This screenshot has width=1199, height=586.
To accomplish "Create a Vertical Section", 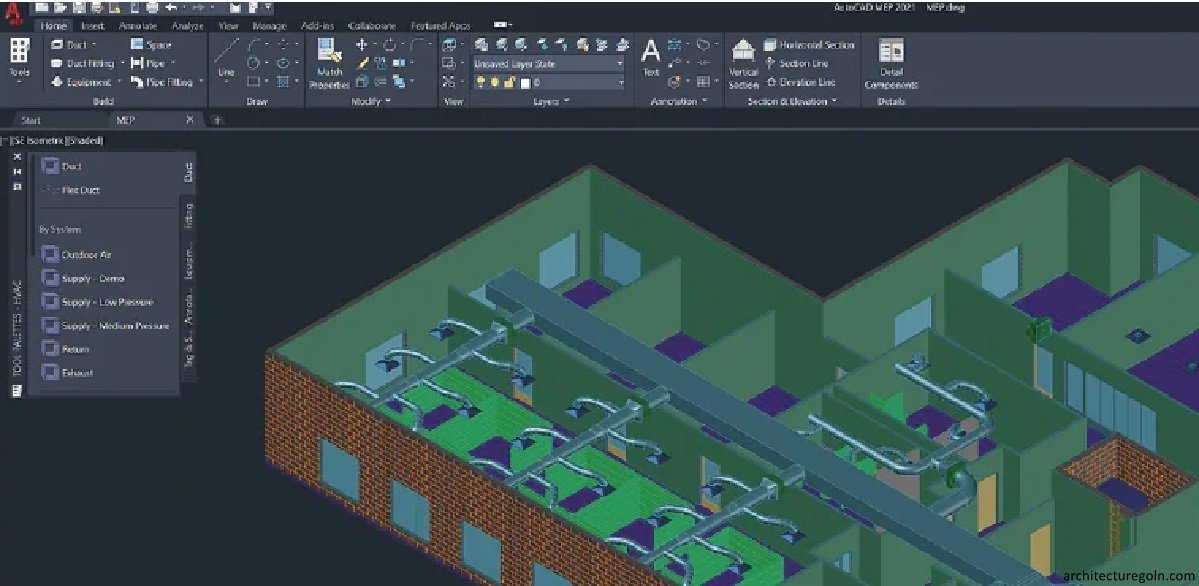I will pos(743,64).
